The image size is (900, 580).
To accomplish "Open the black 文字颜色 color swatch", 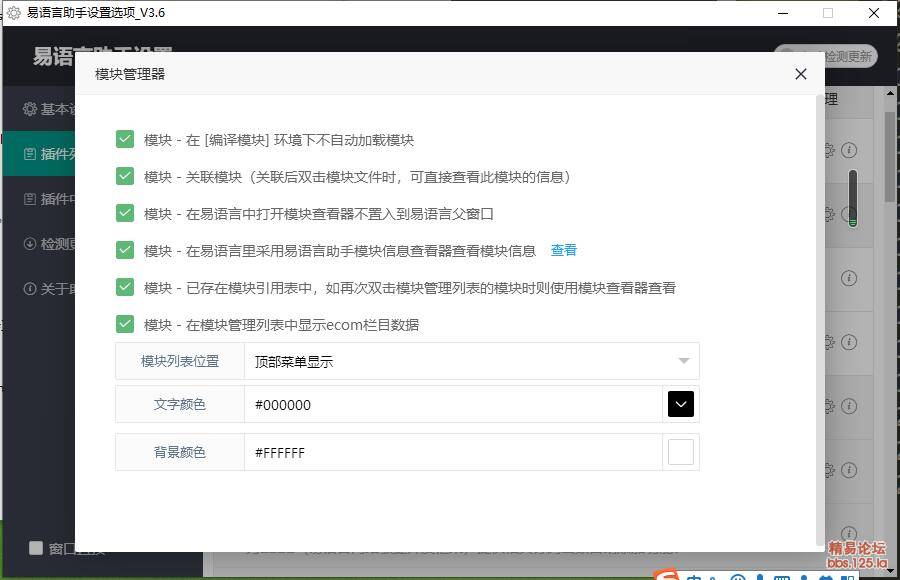I will click(x=681, y=404).
